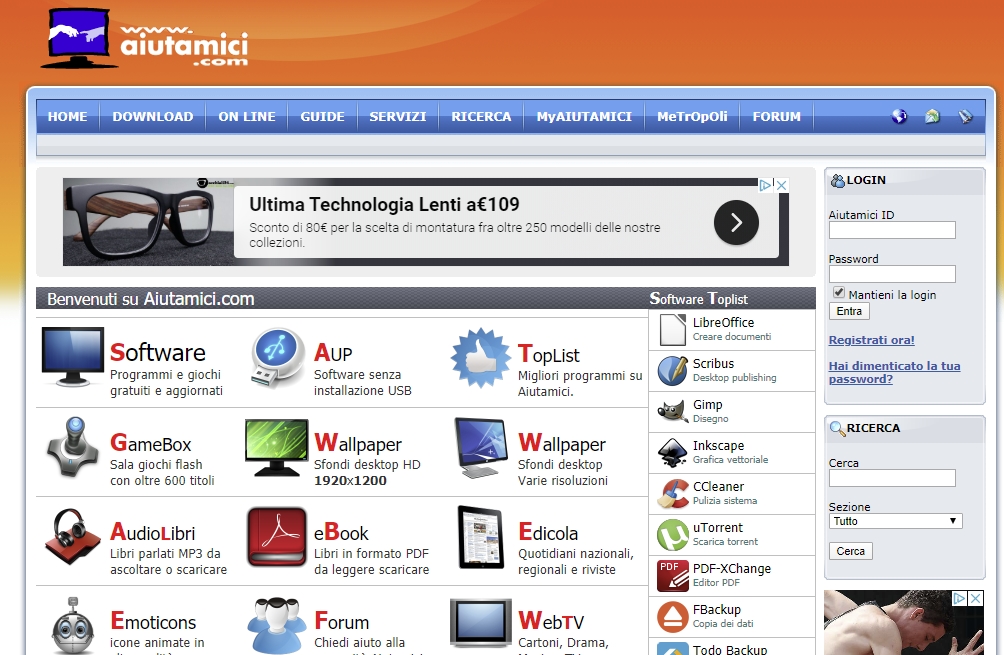
Task: Click the Emoticons robot face icon
Action: pyautogui.click(x=72, y=626)
